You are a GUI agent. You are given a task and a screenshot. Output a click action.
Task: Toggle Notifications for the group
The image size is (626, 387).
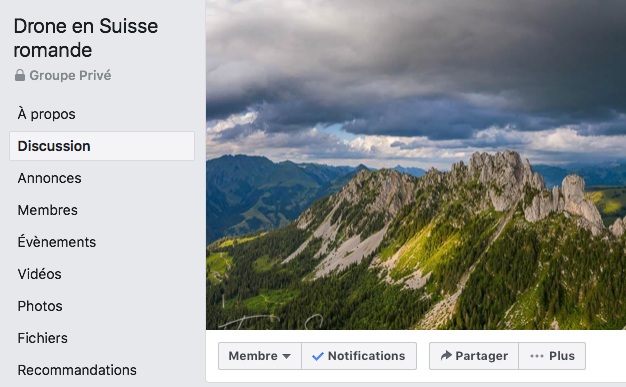[x=359, y=356]
